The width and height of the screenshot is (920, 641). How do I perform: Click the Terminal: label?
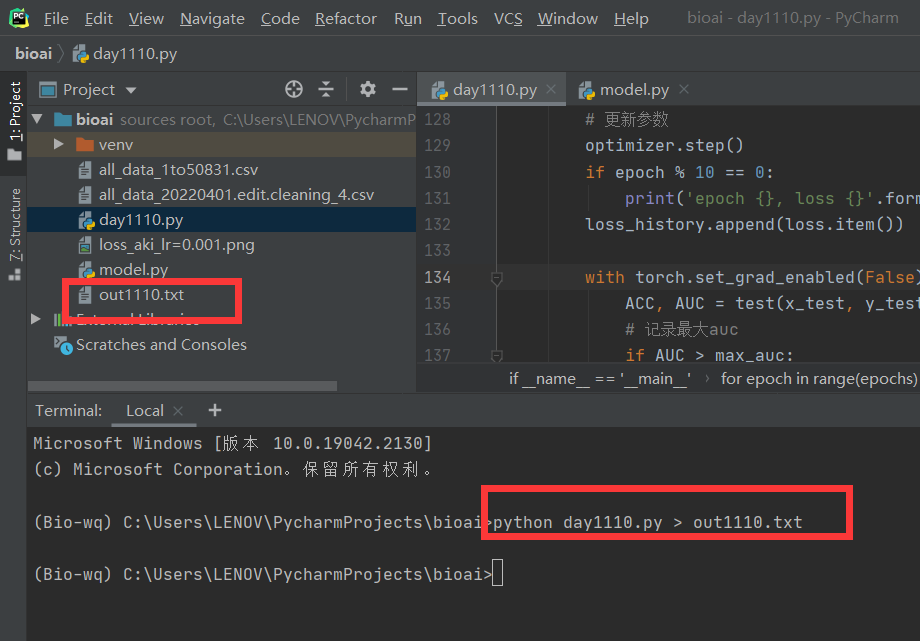click(69, 411)
